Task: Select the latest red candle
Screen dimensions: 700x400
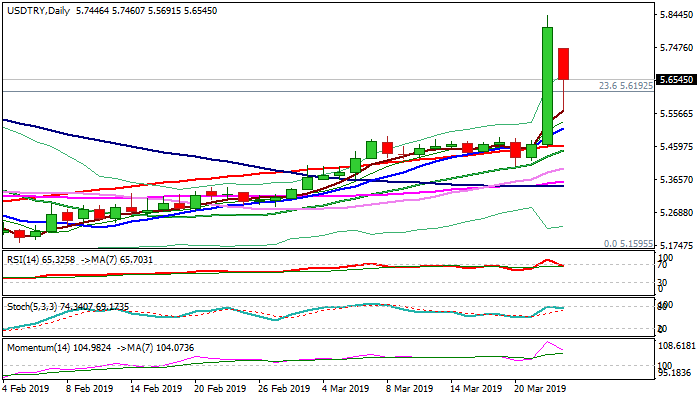Action: pos(564,63)
